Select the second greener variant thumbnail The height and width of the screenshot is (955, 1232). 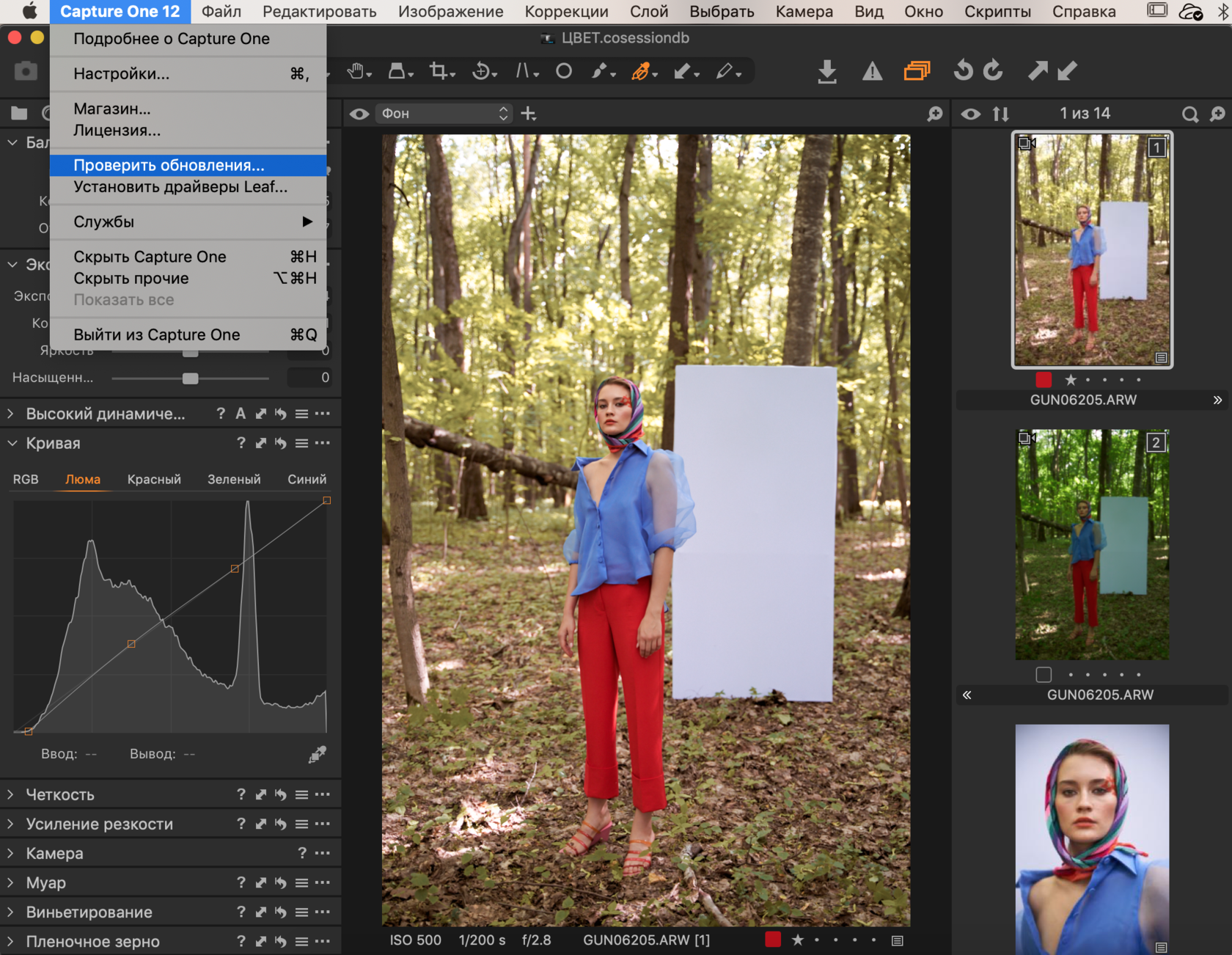pyautogui.click(x=1092, y=544)
